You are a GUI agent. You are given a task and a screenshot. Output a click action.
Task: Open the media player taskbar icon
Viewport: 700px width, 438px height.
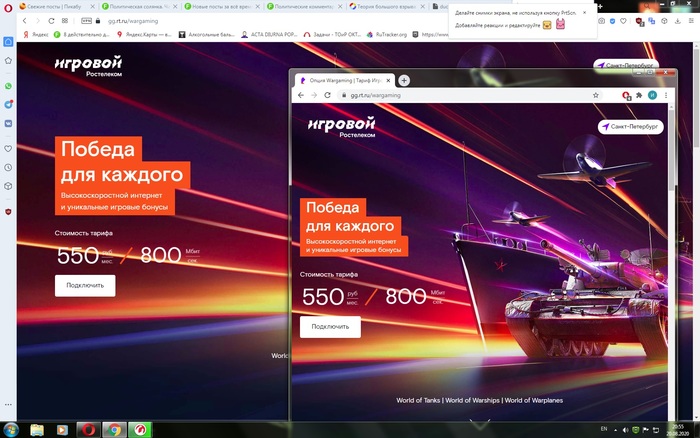62,430
